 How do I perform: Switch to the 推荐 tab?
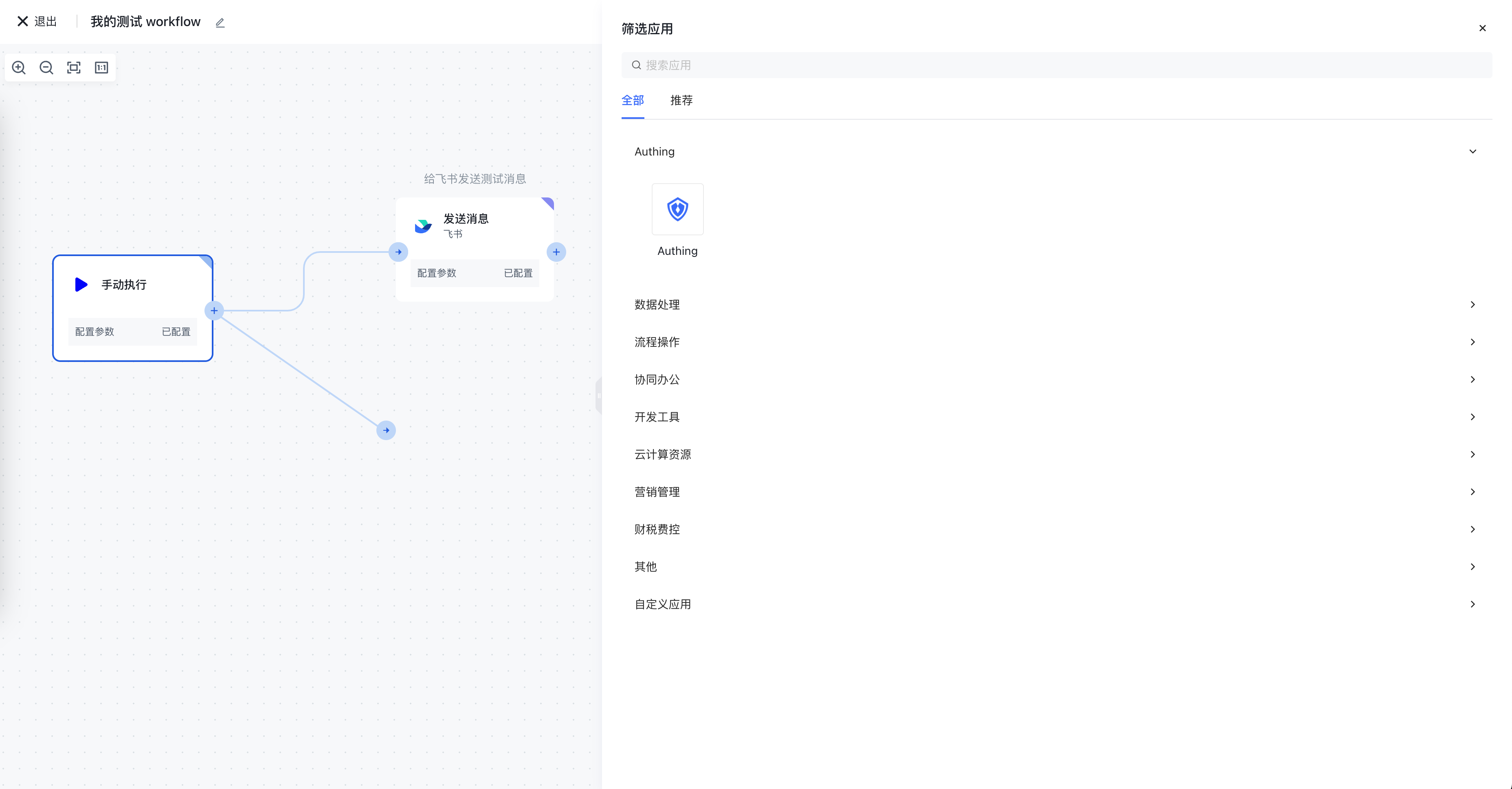point(681,100)
